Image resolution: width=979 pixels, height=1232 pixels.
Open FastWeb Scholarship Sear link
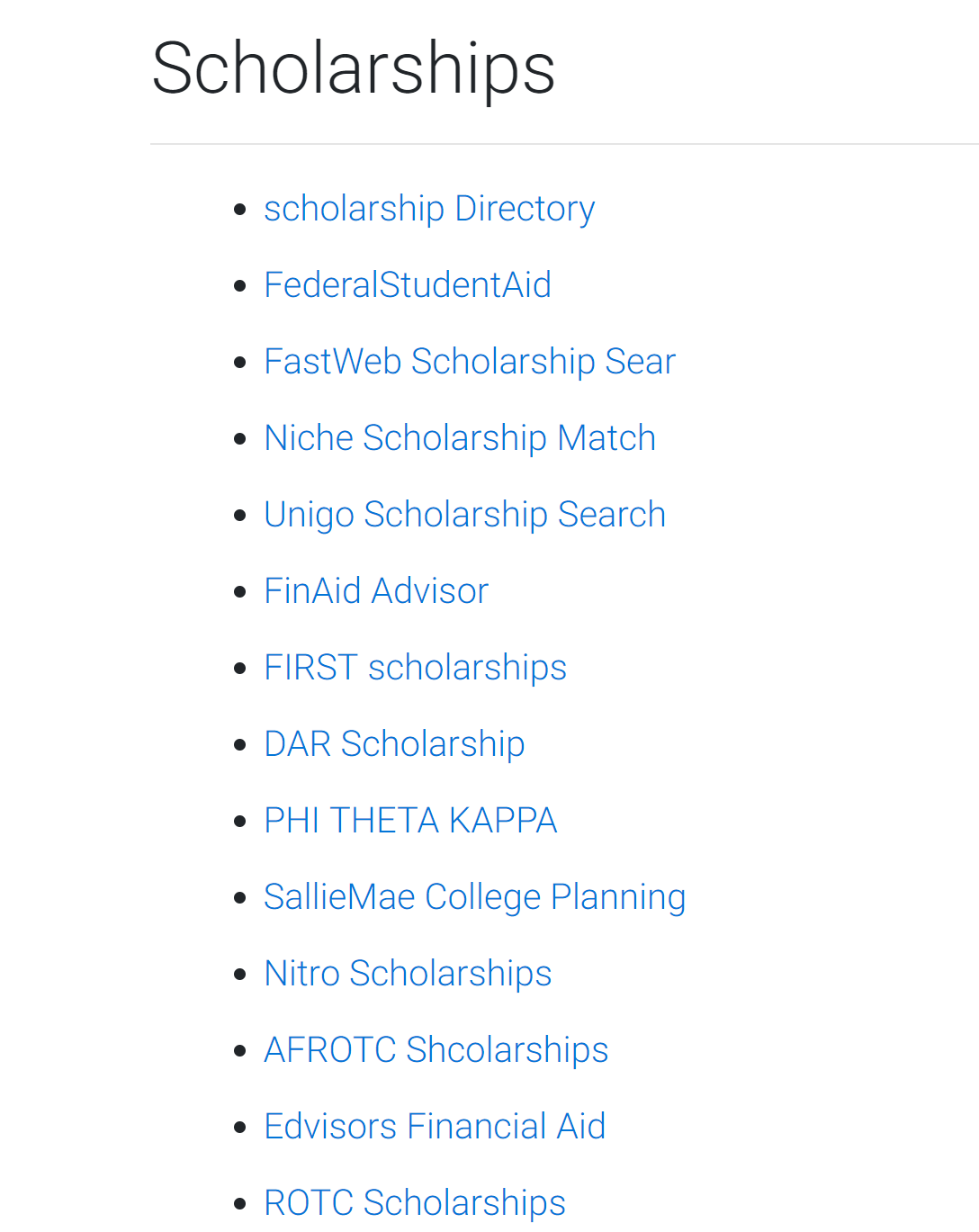tap(470, 362)
